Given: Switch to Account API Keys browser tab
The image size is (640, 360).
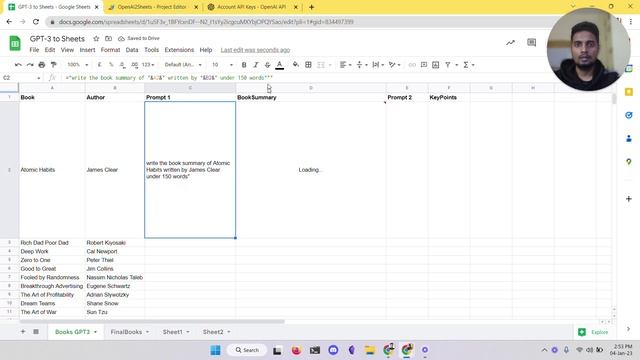Looking at the screenshot, I should click(x=251, y=7).
